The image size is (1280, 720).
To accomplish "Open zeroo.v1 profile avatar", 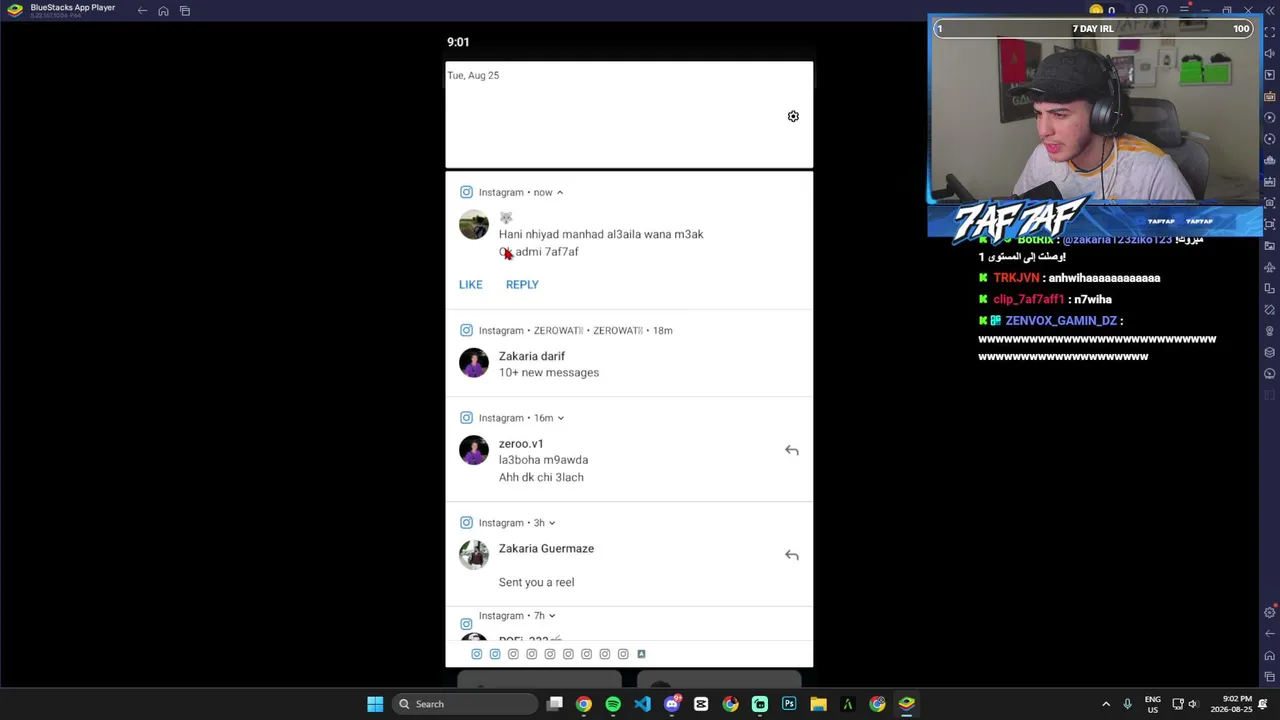I will tap(474, 451).
